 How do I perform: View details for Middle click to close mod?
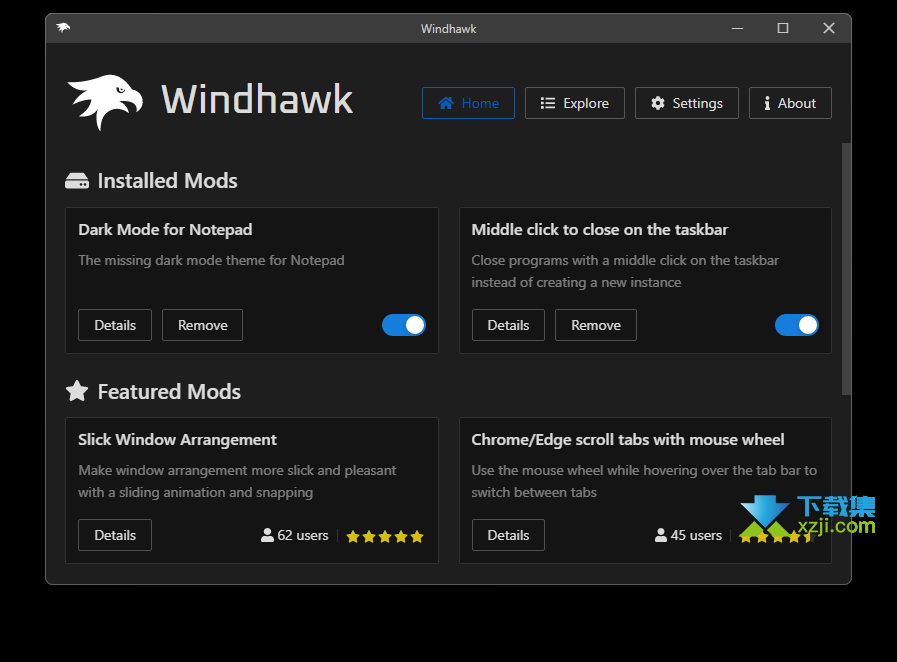[508, 325]
